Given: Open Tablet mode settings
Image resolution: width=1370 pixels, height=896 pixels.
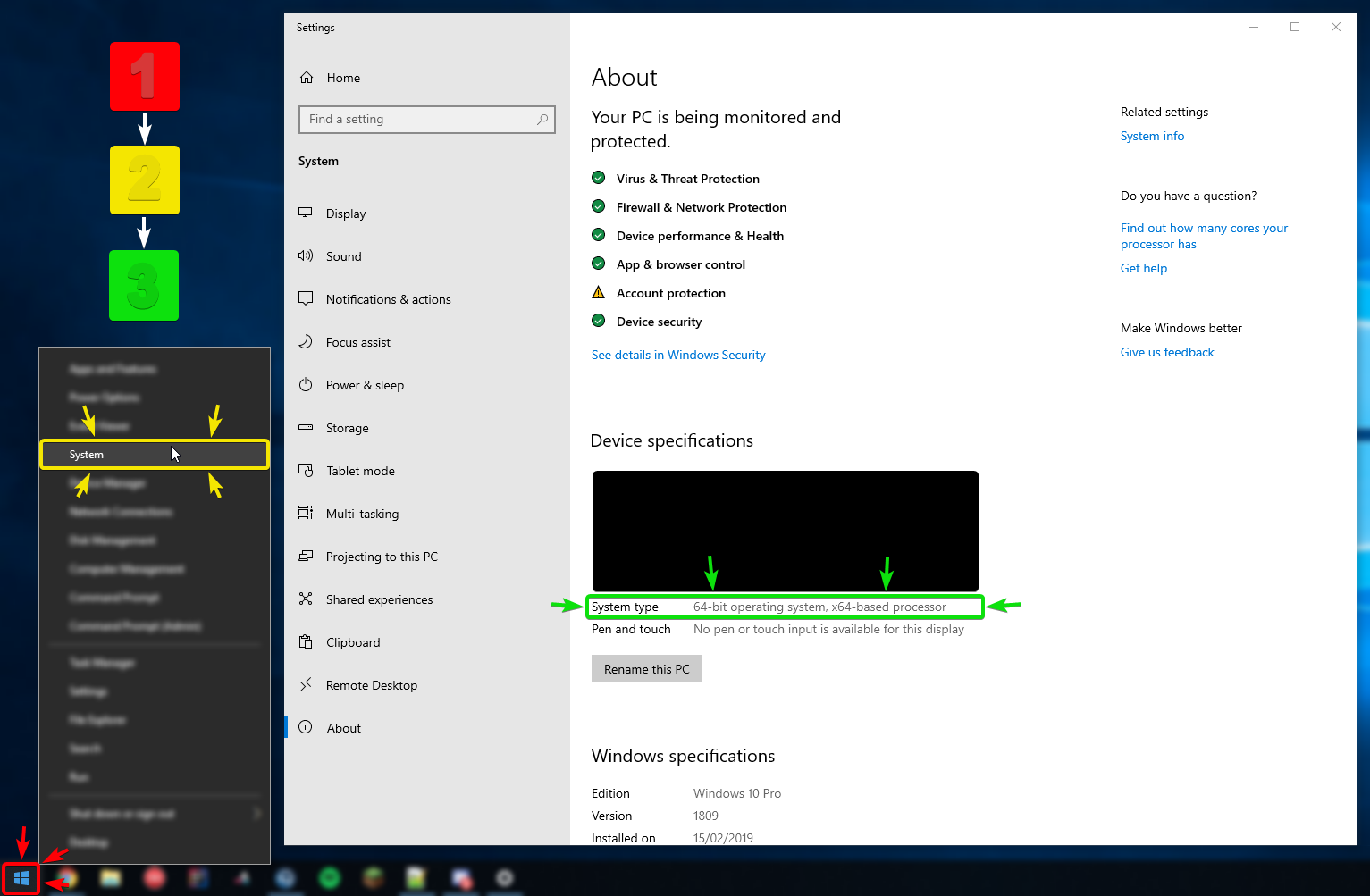Looking at the screenshot, I should click(x=360, y=471).
